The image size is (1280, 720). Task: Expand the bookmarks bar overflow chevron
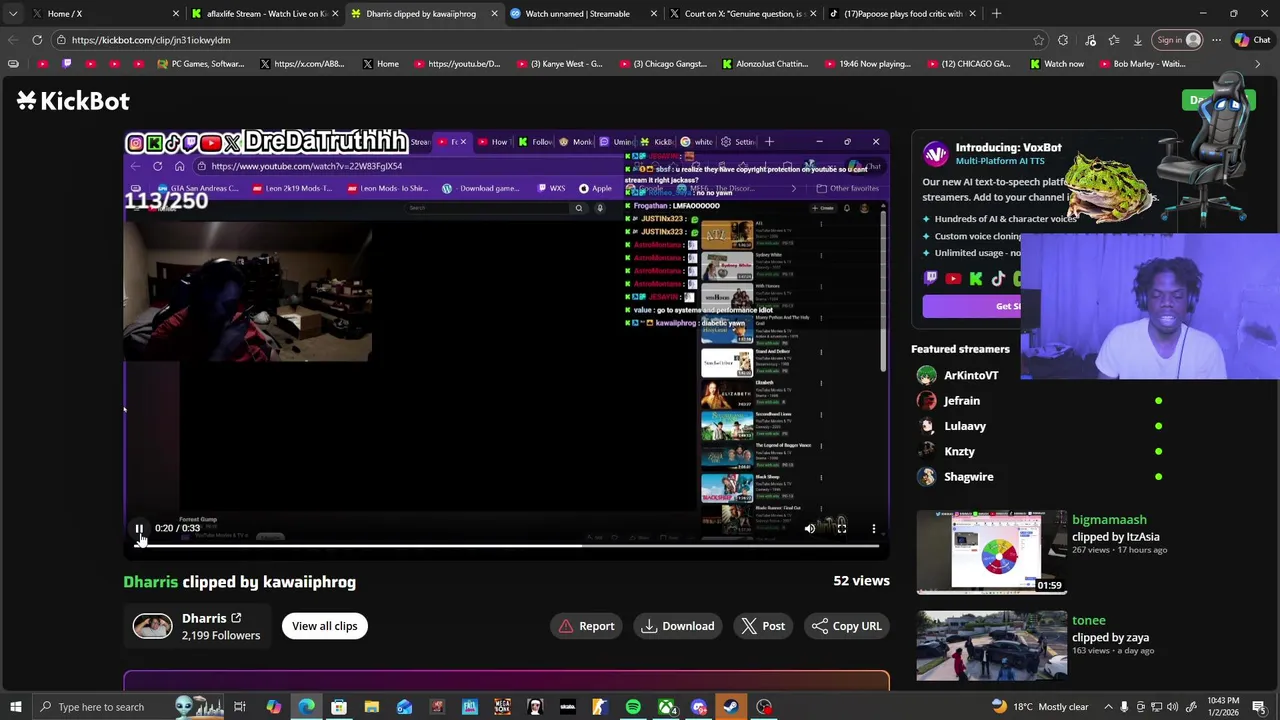[1257, 64]
